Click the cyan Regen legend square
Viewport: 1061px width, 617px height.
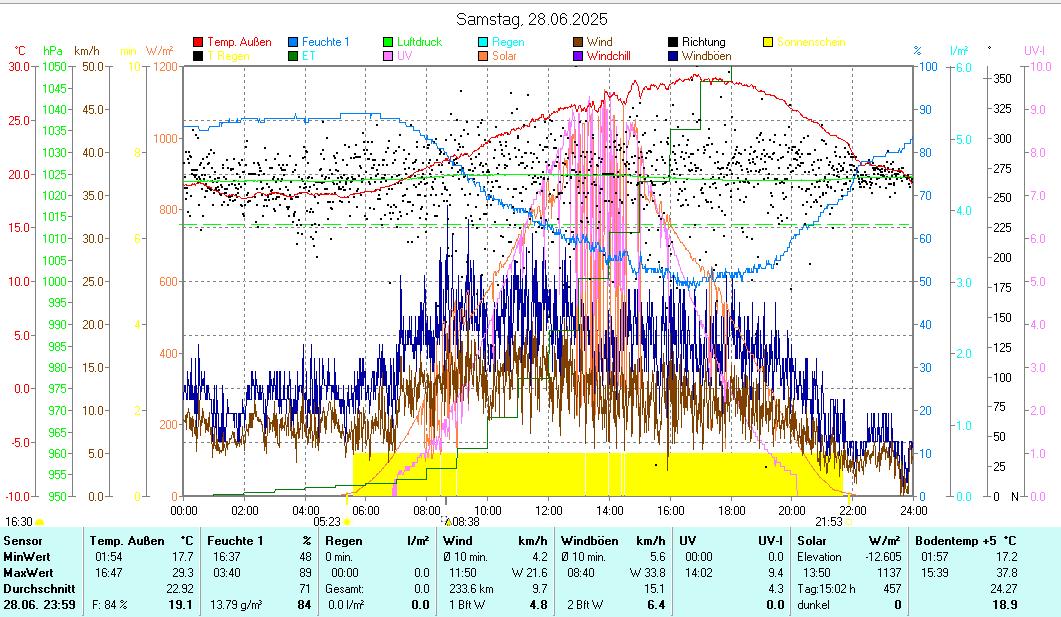click(x=484, y=43)
